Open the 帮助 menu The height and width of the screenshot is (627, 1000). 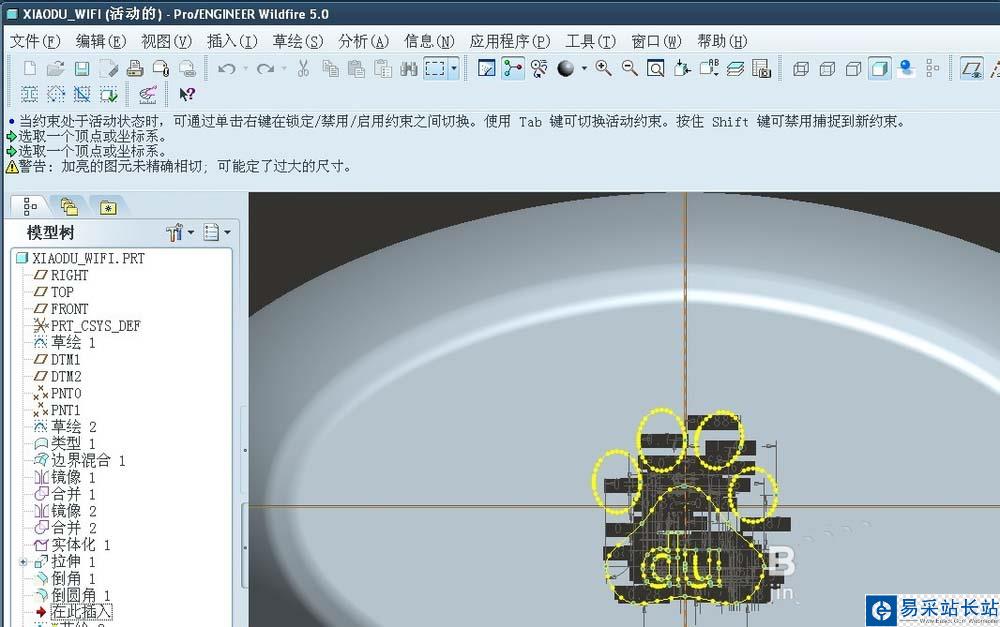point(722,41)
